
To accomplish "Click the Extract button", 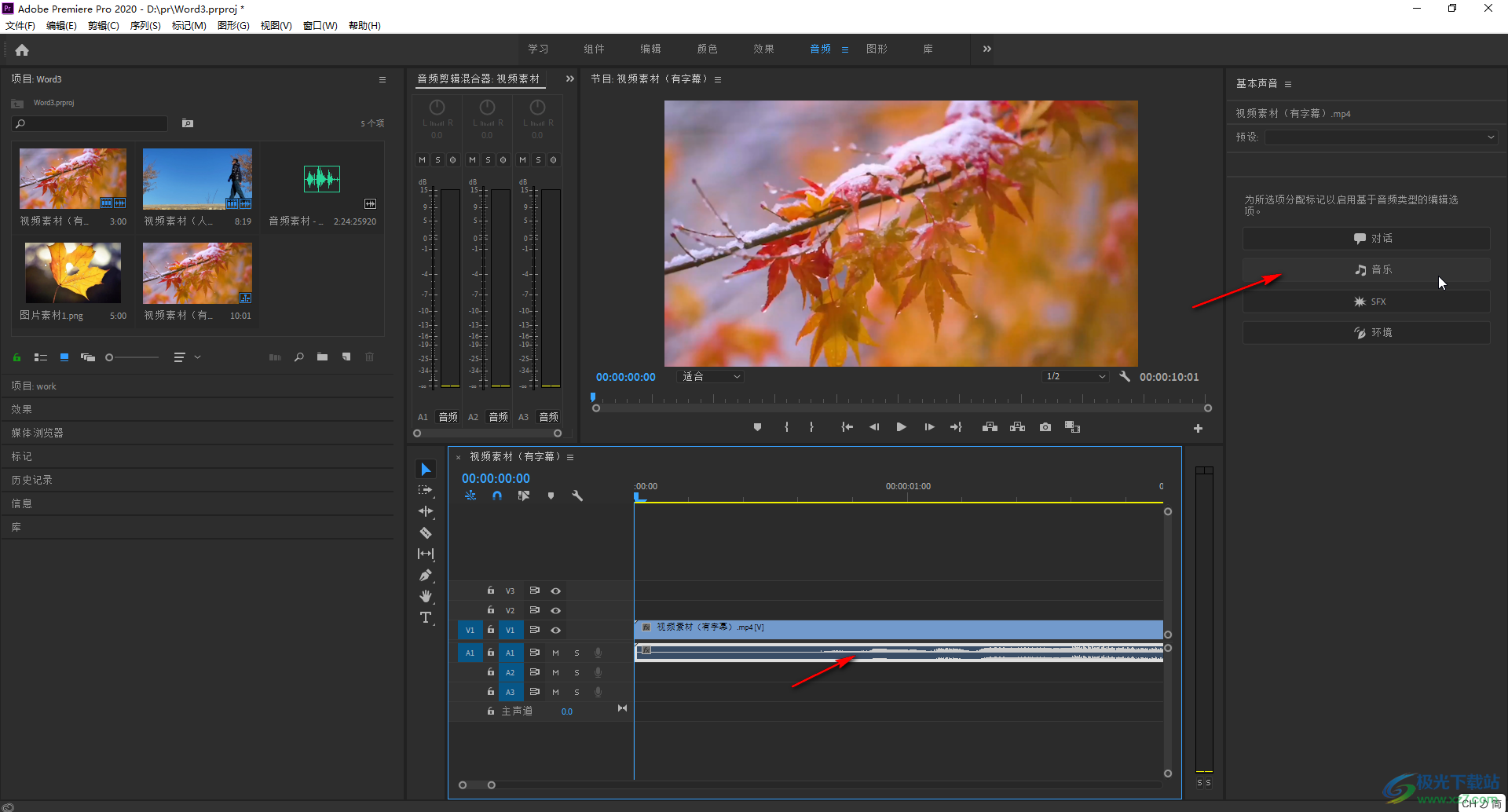I will [x=1017, y=427].
